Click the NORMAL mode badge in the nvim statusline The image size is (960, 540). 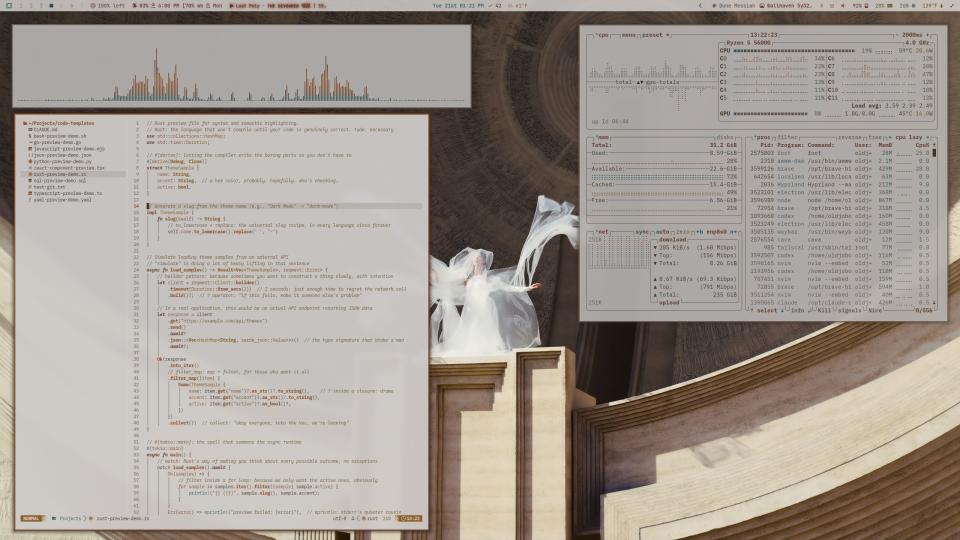tap(32, 519)
